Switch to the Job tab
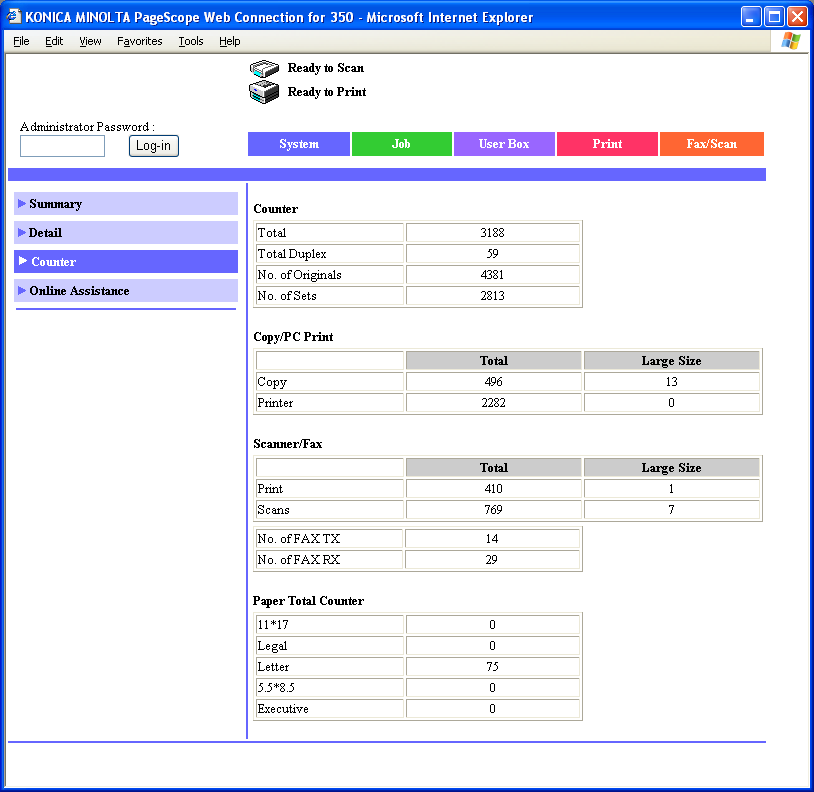The image size is (814, 792). 401,144
